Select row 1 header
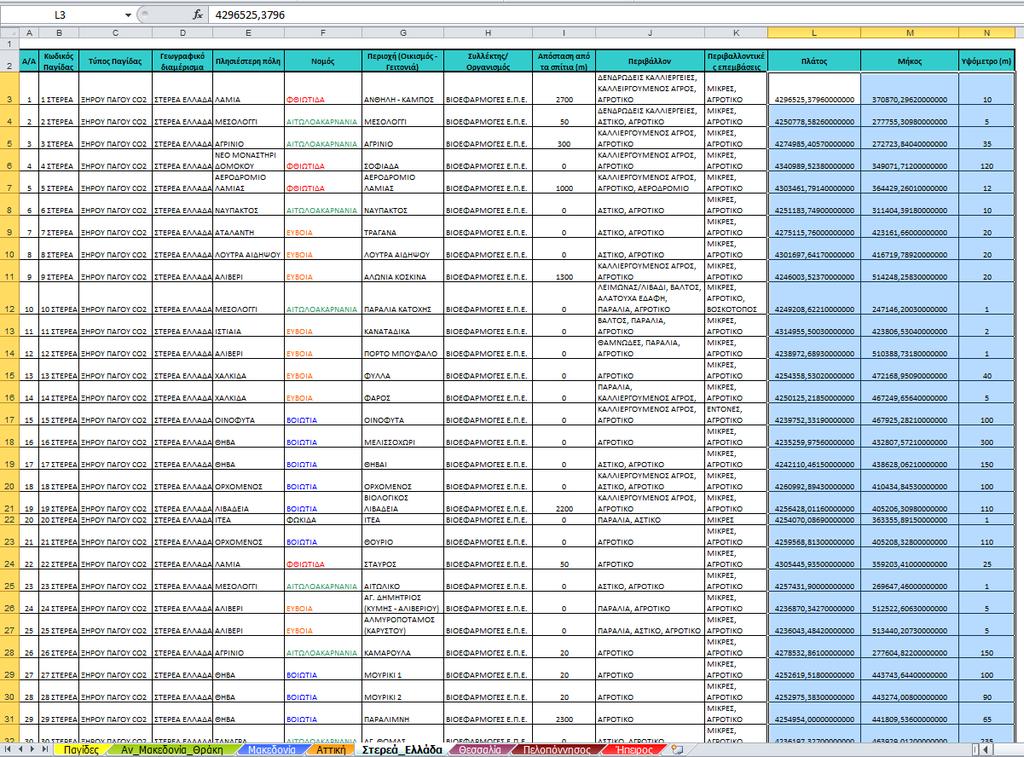Image resolution: width=1024 pixels, height=757 pixels. point(9,44)
